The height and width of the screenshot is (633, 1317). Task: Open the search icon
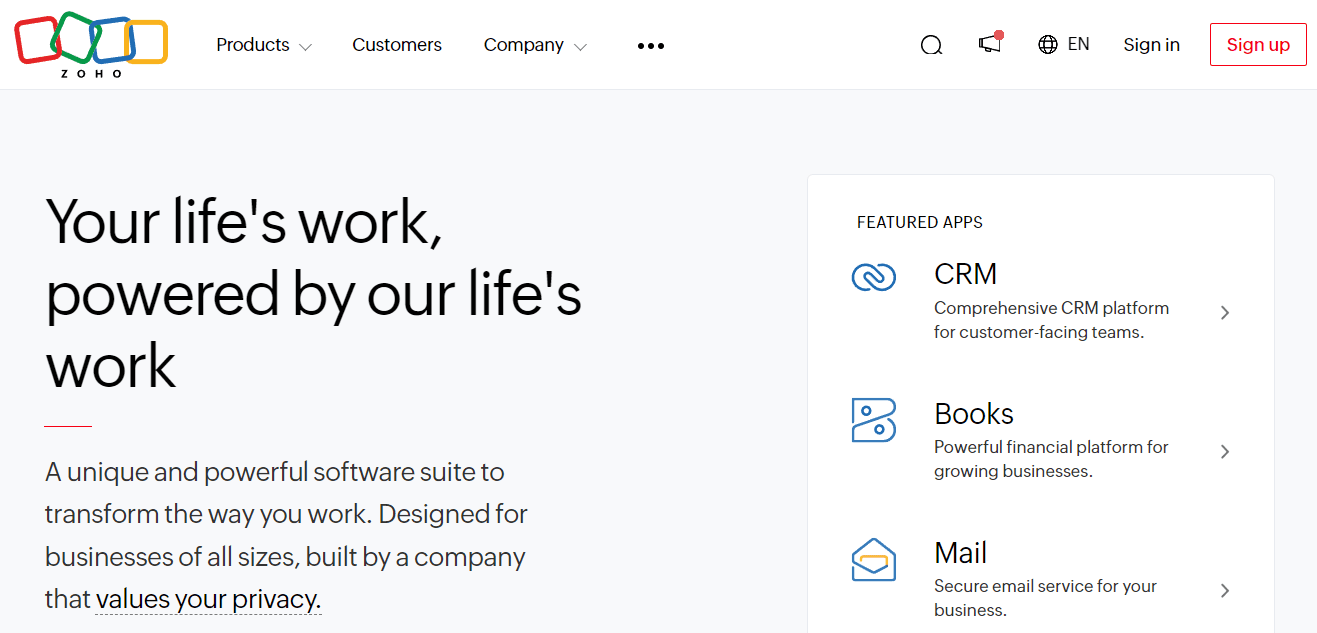coord(931,45)
